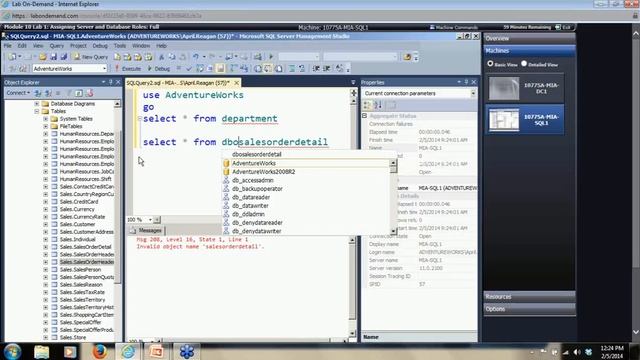Click the IntelliSense list vertical scrollbar
Image resolution: width=640 pixels, height=360 pixels.
tap(393, 197)
